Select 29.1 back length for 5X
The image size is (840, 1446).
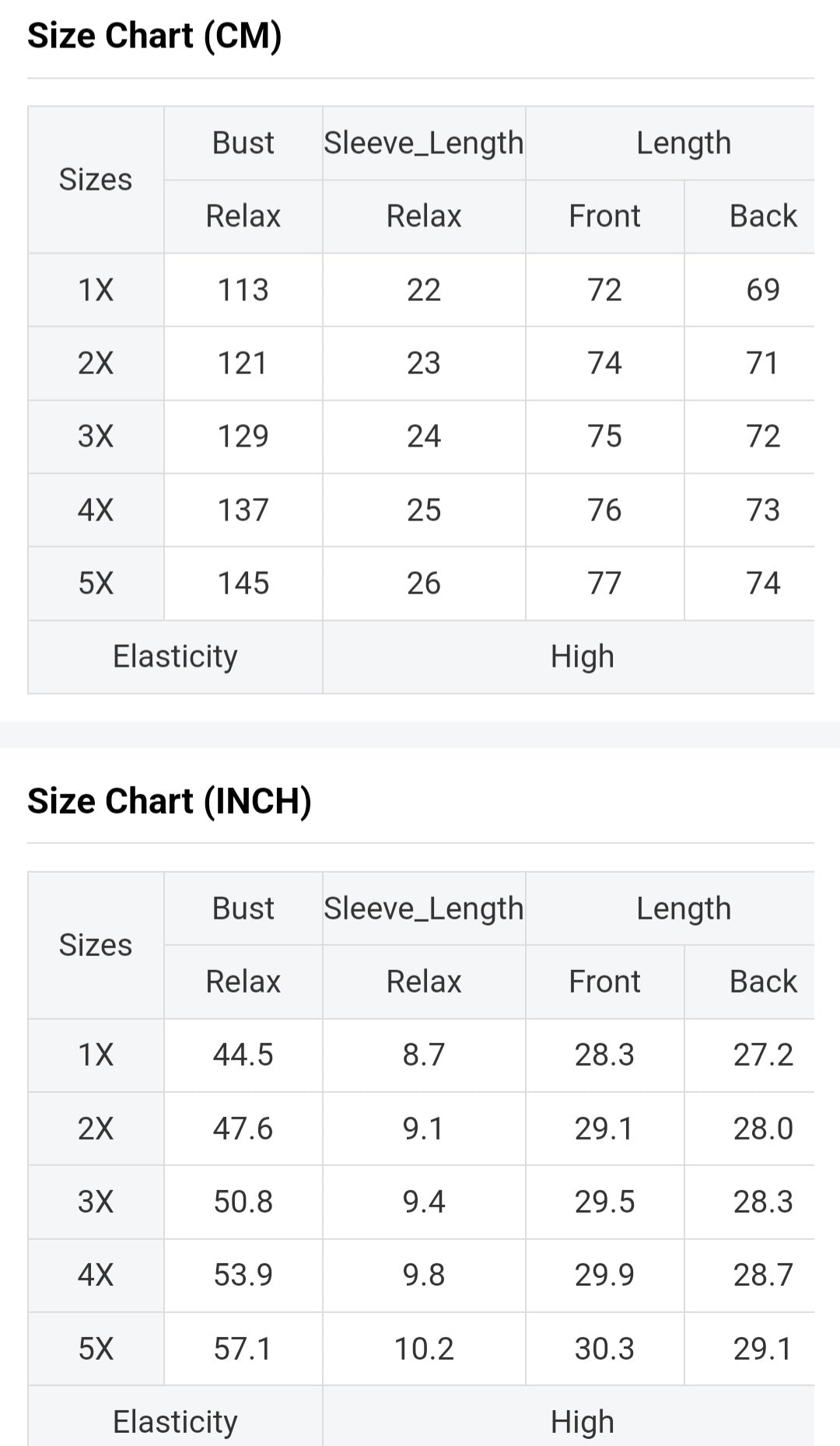point(762,1349)
